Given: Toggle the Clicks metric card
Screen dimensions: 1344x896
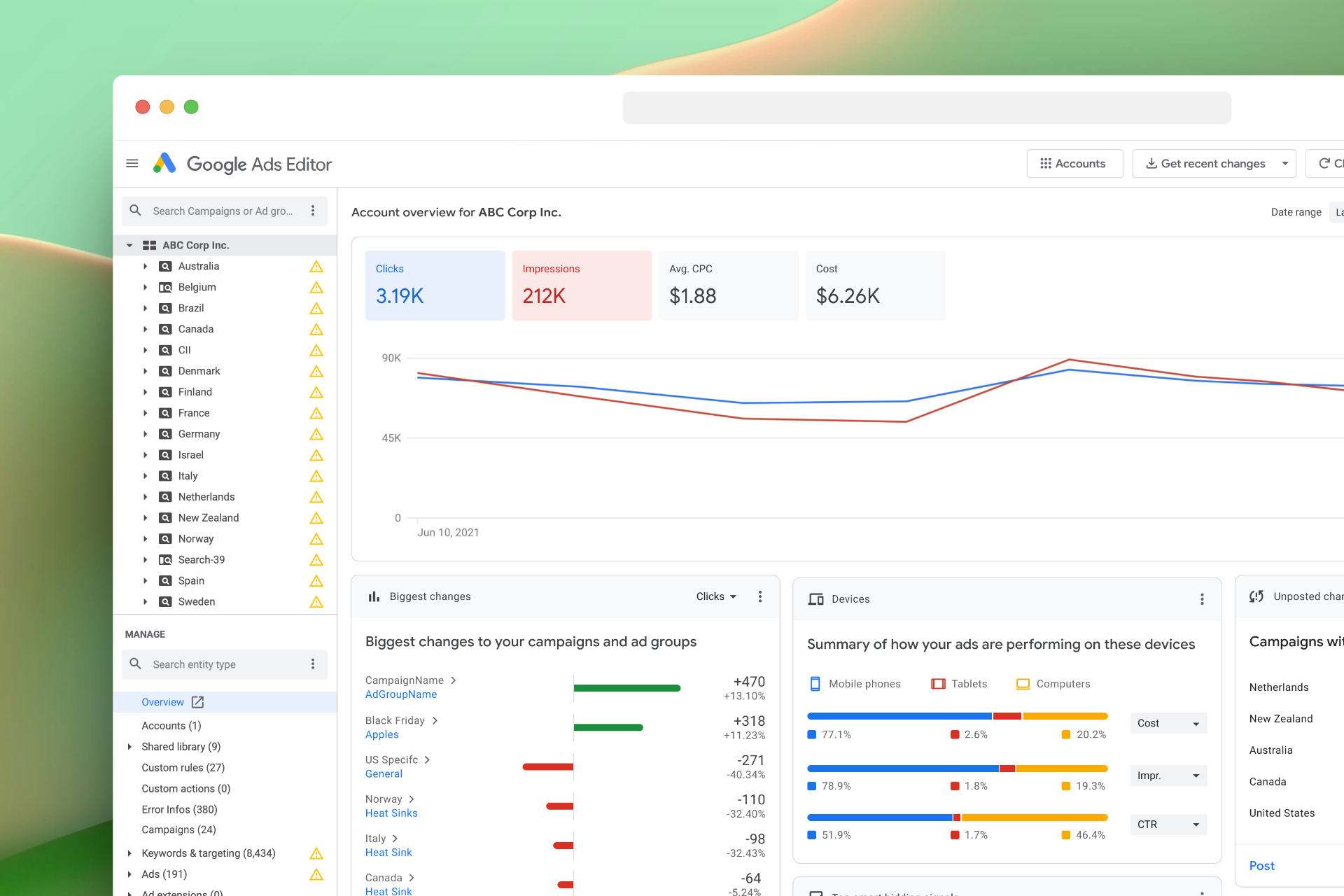Looking at the screenshot, I should [x=435, y=286].
